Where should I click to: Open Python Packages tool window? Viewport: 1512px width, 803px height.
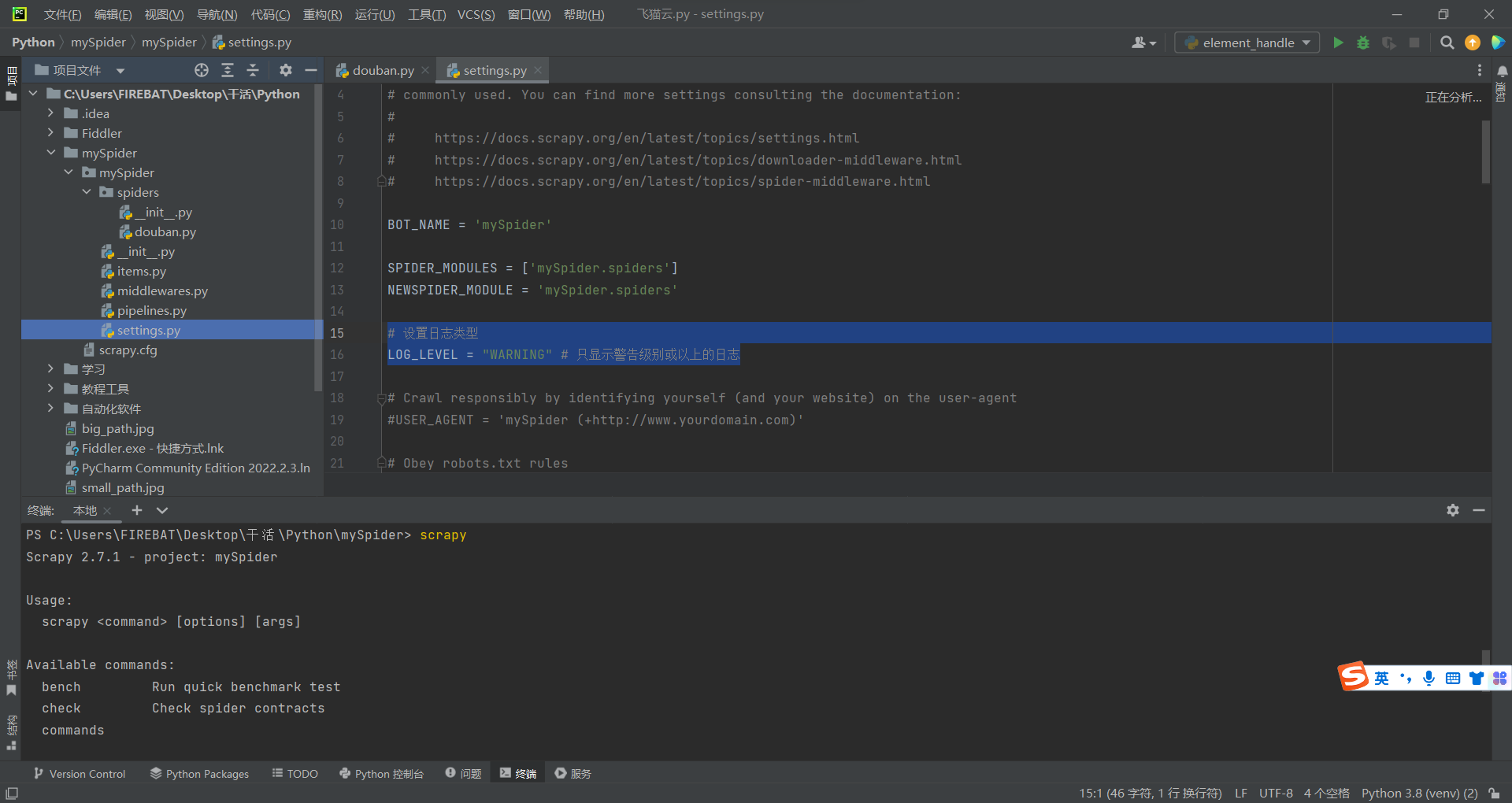coord(199,774)
